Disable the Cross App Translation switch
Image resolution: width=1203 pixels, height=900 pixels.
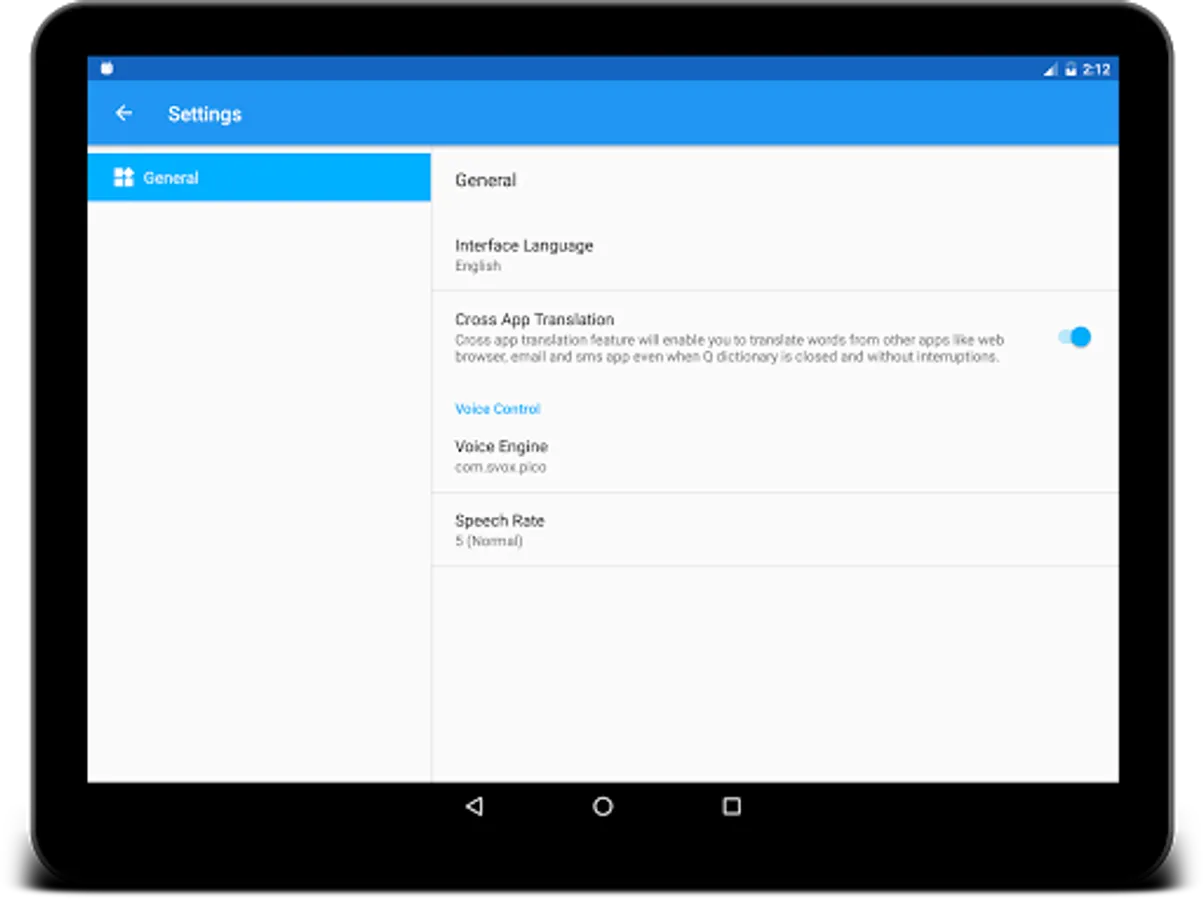1074,337
